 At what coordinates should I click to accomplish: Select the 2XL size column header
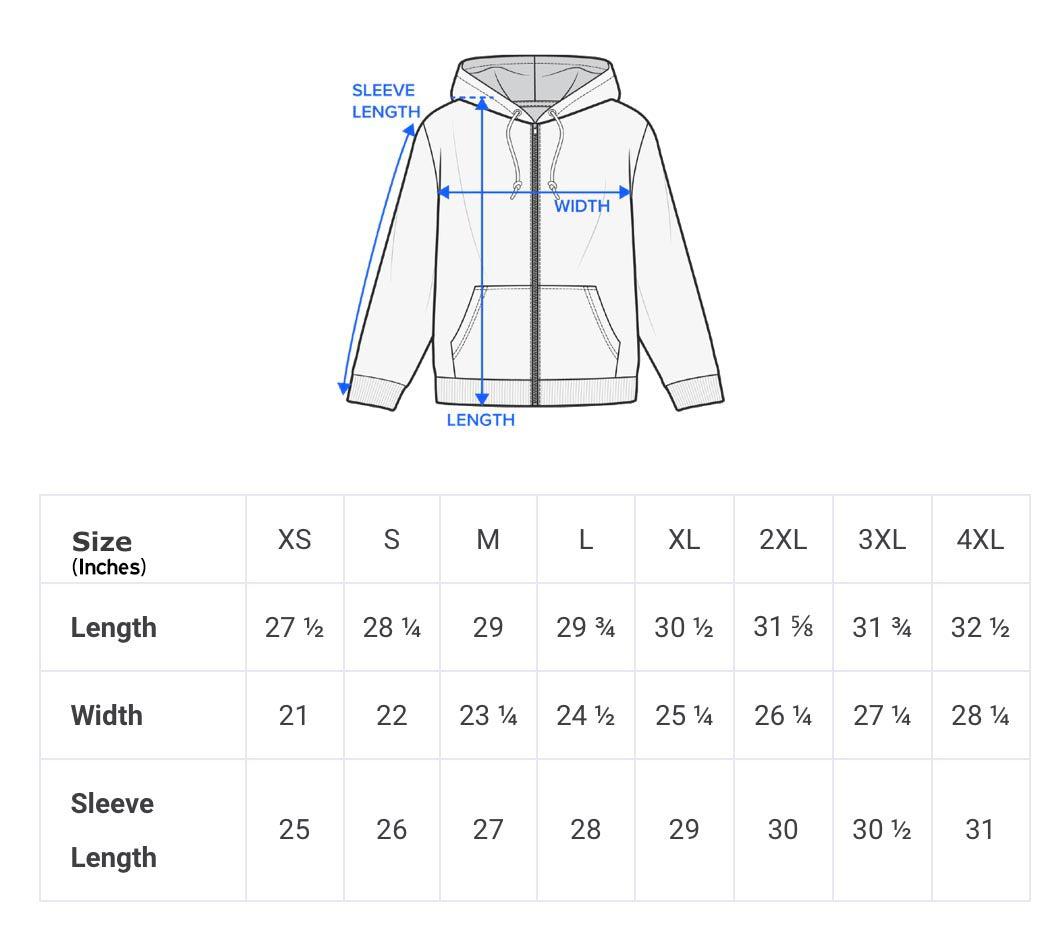tap(783, 540)
